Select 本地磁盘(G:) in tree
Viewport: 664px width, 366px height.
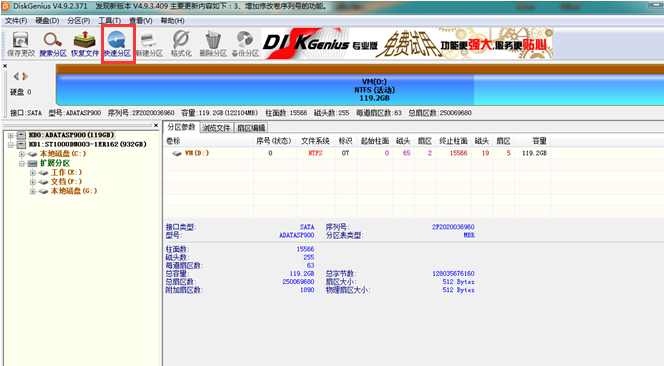[x=74, y=191]
